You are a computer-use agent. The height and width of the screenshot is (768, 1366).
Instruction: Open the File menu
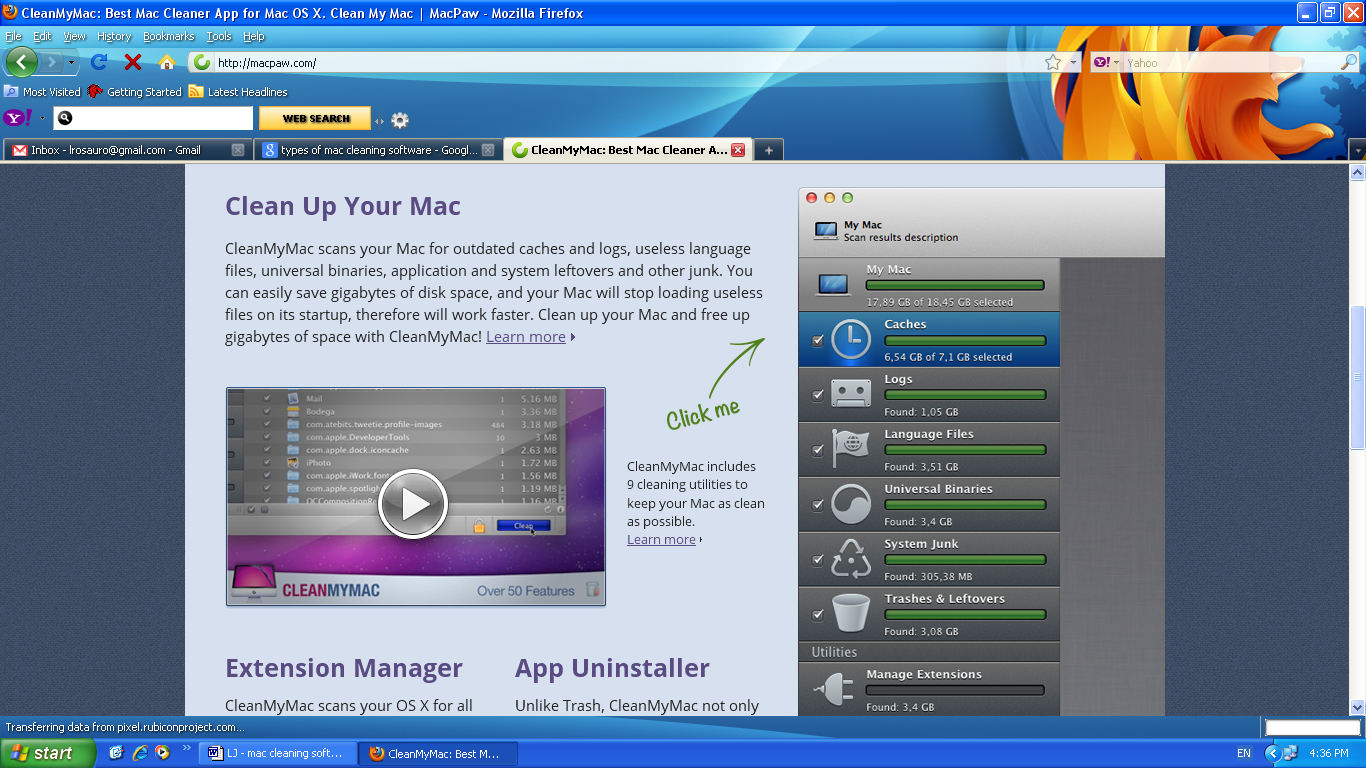pyautogui.click(x=13, y=36)
